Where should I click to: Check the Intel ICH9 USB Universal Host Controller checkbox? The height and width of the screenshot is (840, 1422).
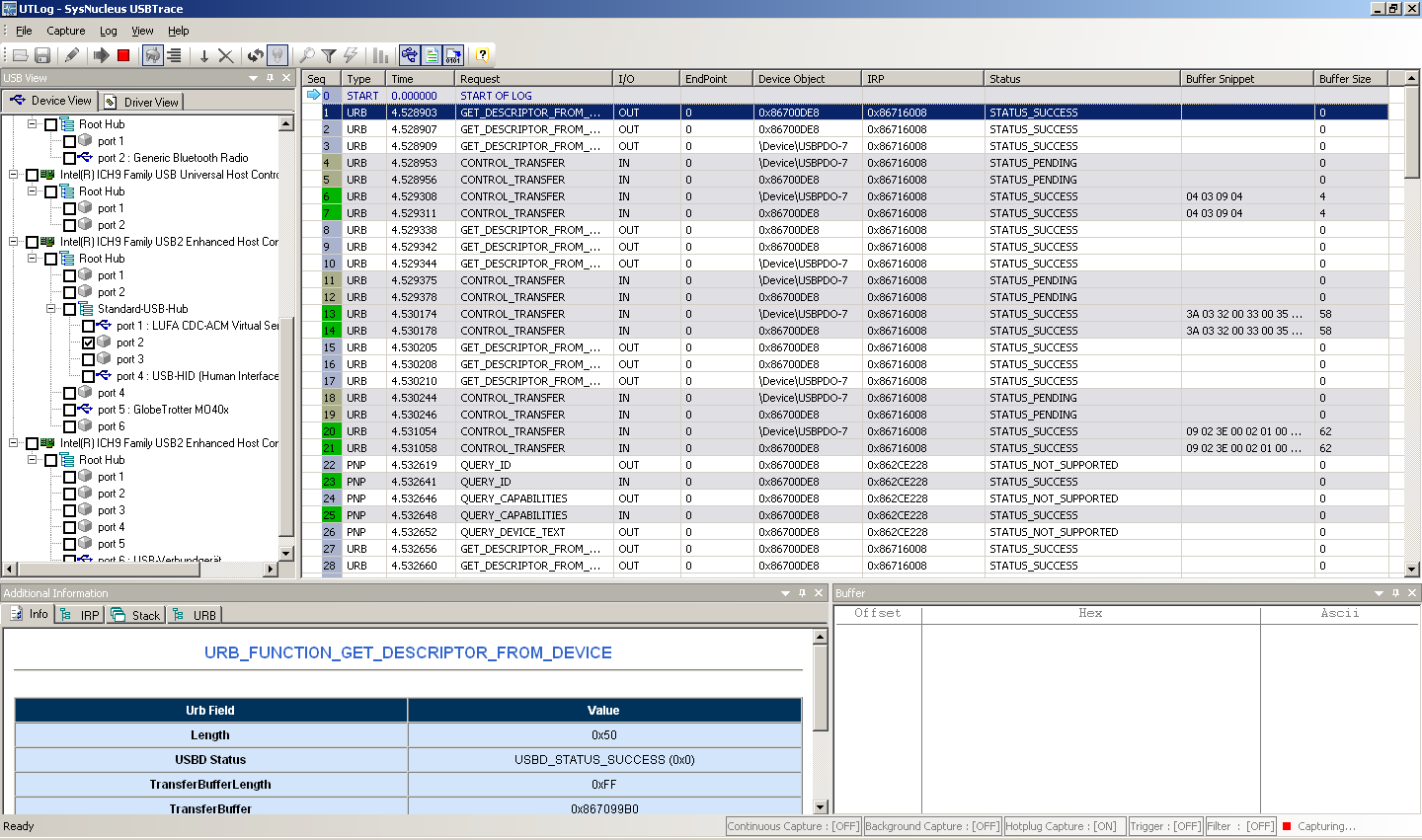[x=33, y=175]
